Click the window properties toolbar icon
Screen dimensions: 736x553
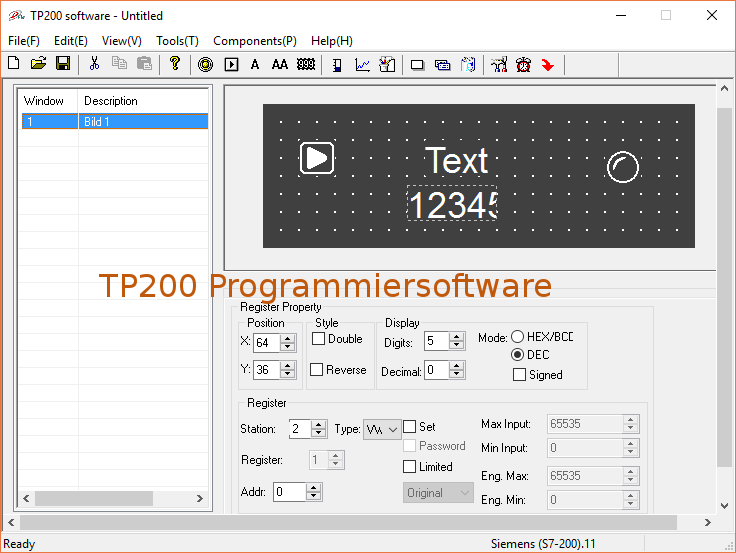[x=442, y=65]
